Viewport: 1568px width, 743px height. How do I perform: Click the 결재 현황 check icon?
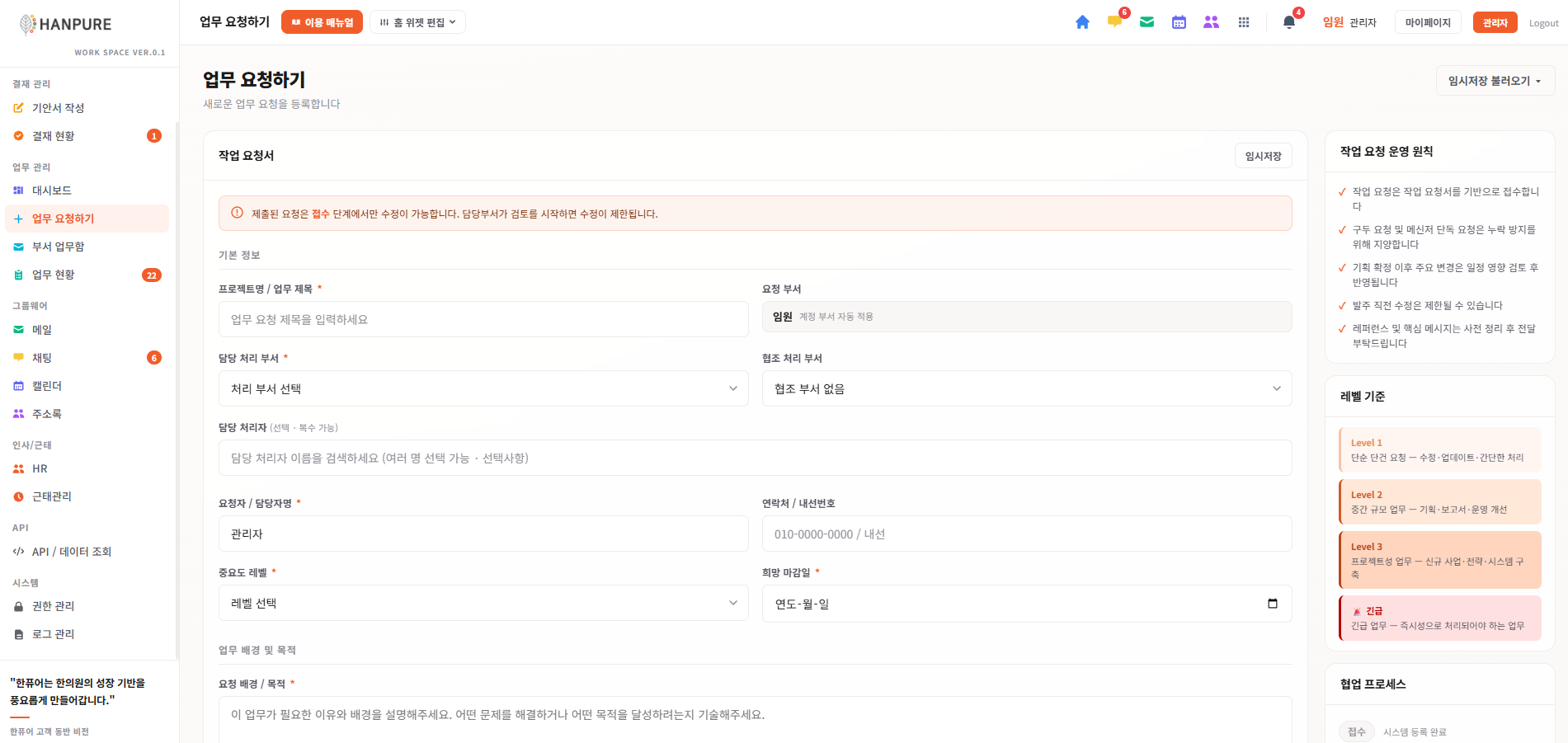coord(18,136)
